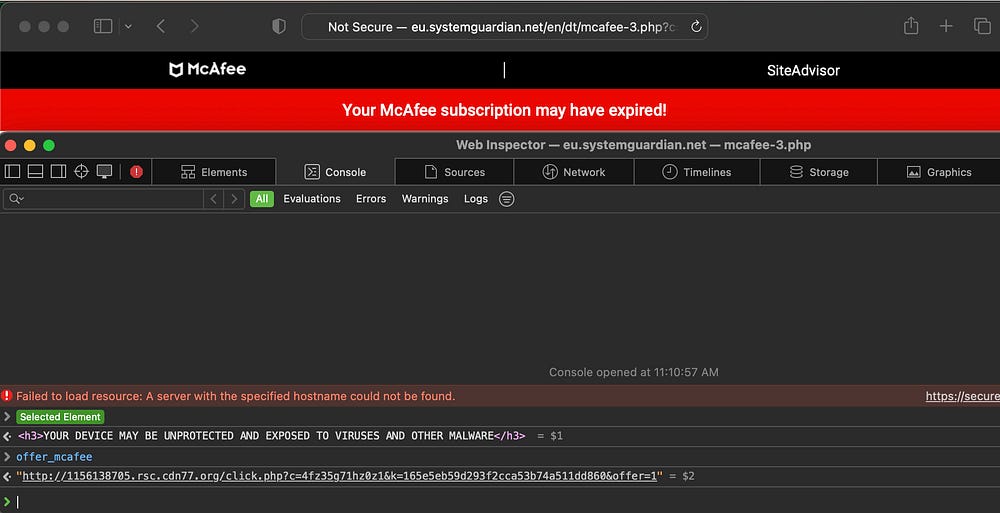Click the Safari address bar
Screen dimensions: 1000x513
(x=504, y=27)
